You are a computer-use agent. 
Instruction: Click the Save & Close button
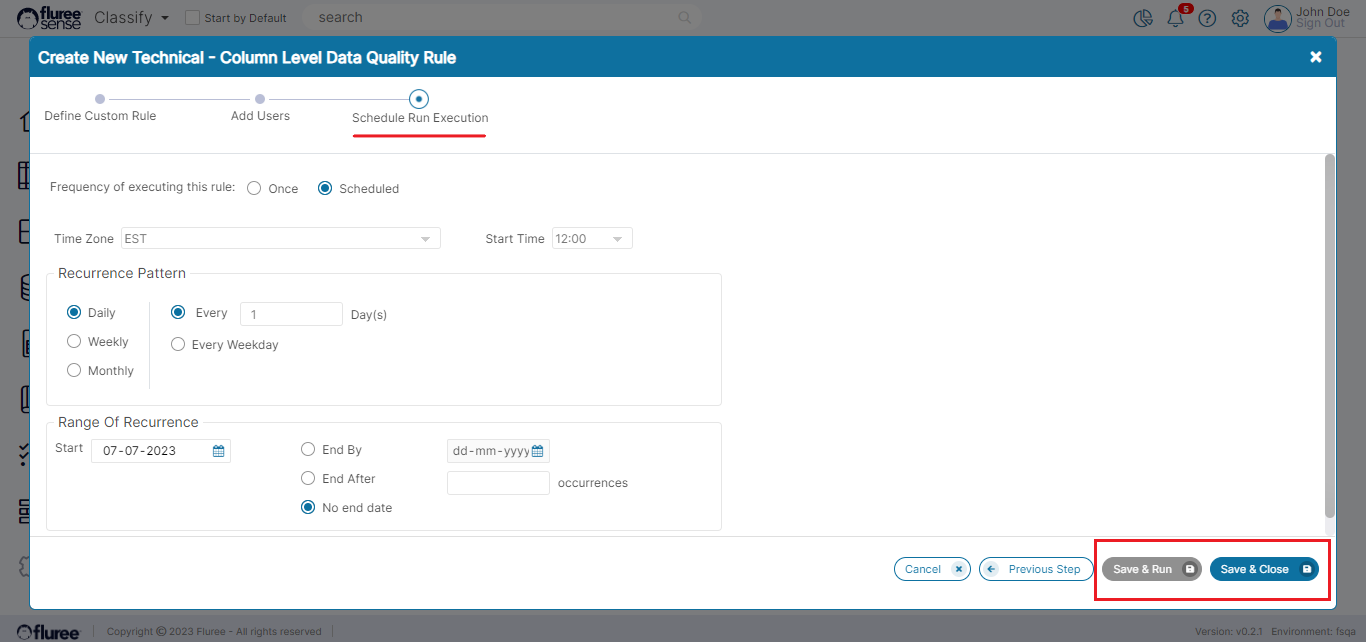pos(1264,569)
